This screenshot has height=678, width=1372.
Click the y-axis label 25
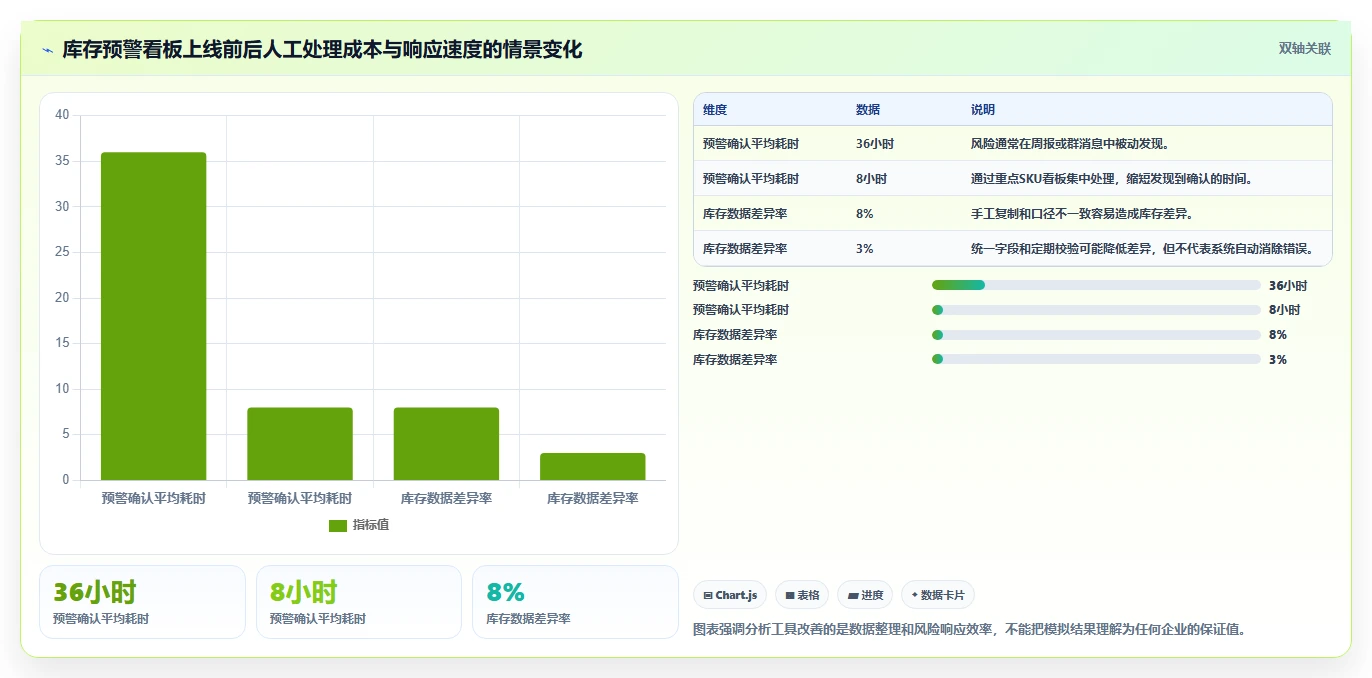pyautogui.click(x=62, y=252)
